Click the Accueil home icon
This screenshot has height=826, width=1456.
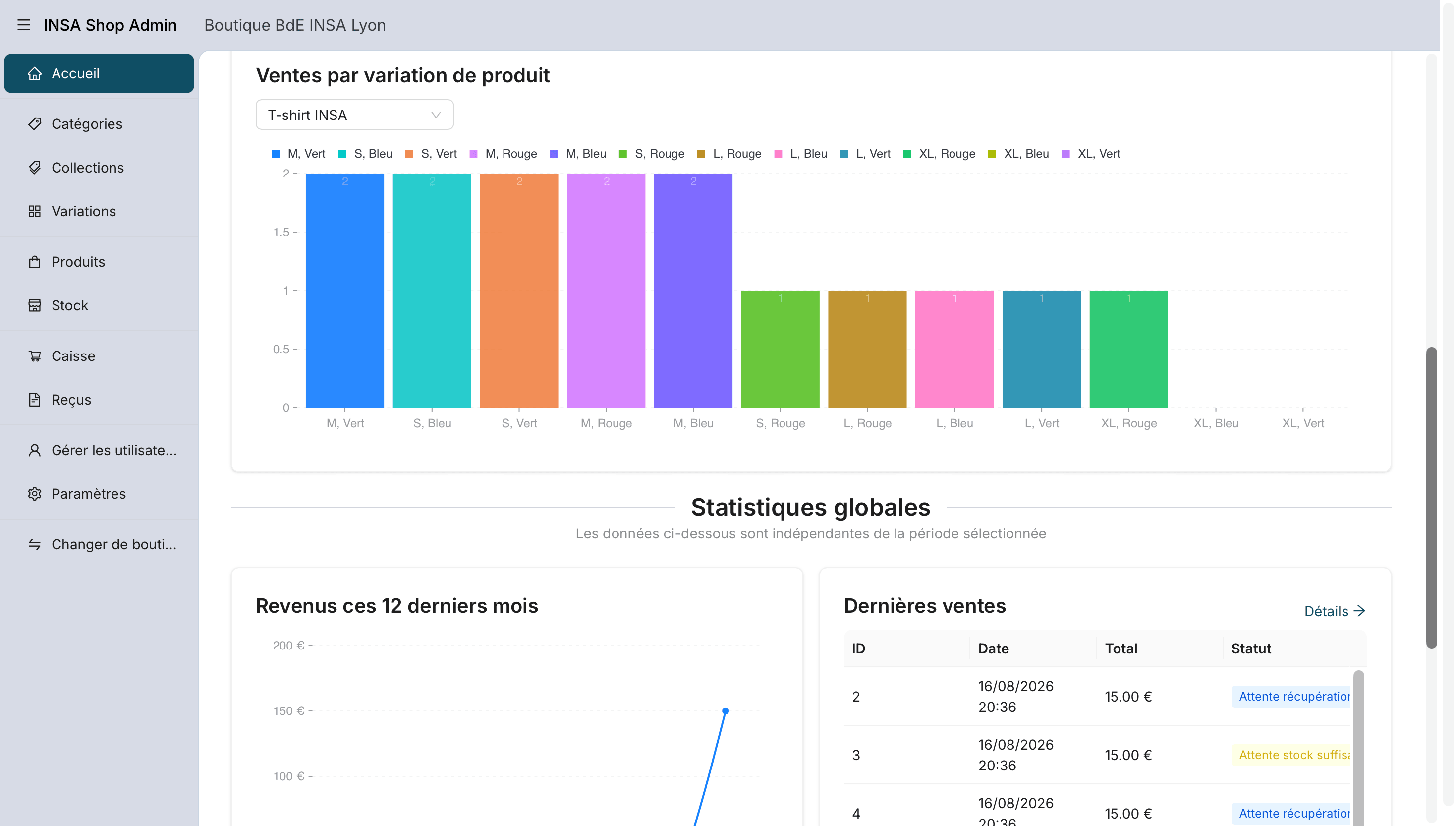(x=35, y=73)
